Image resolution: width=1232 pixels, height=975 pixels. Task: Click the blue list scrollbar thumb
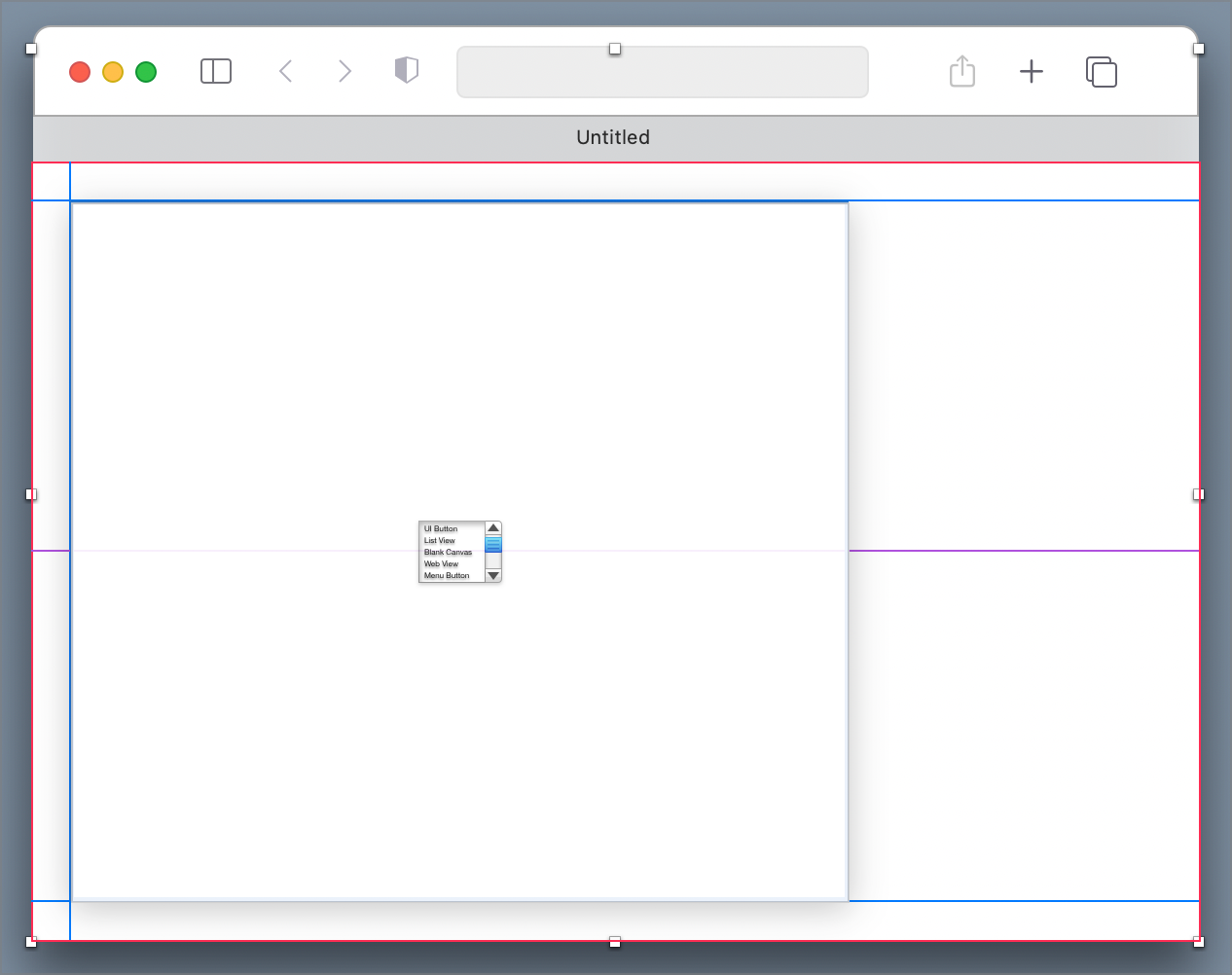[493, 544]
